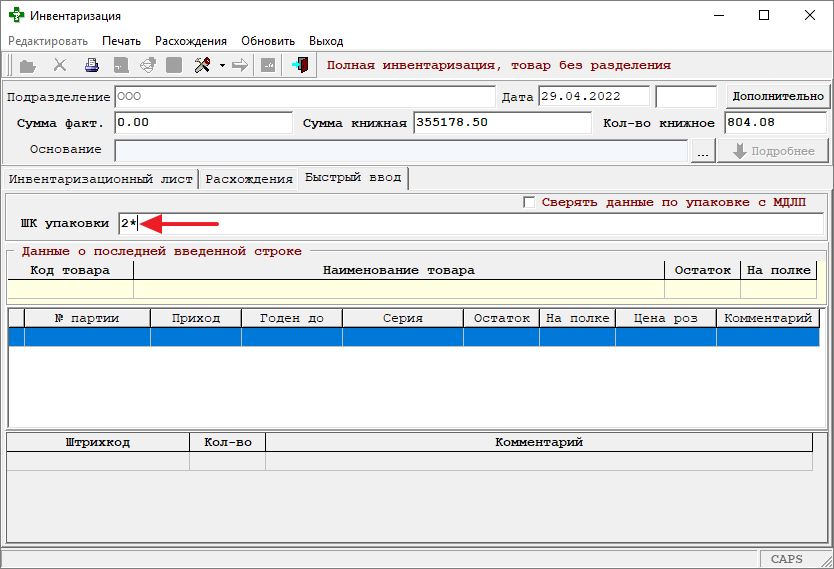Click the right arrow toolbar icon

coord(240,66)
